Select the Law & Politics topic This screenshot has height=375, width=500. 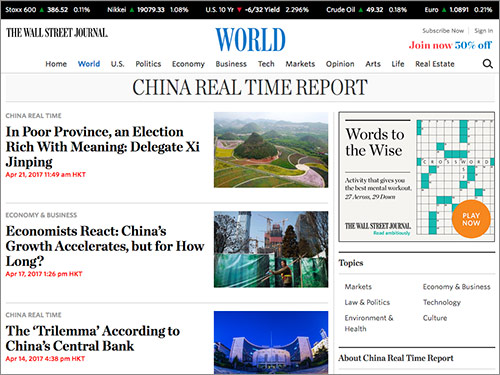pos(367,302)
